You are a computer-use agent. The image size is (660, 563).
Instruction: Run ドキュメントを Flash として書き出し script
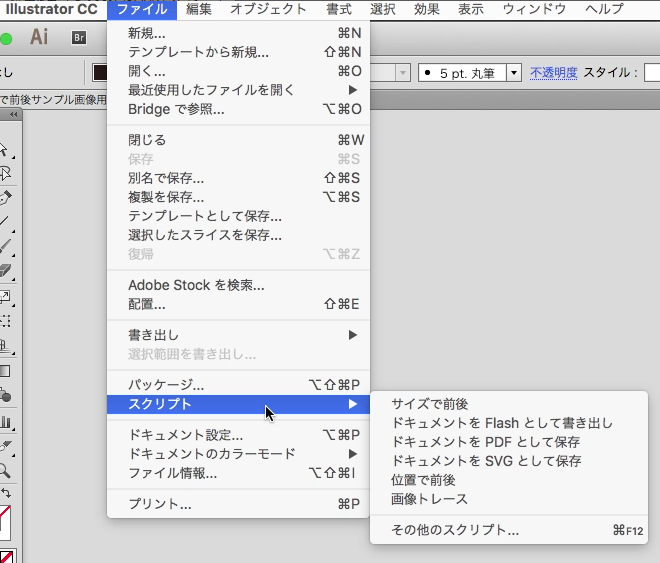pyautogui.click(x=509, y=423)
